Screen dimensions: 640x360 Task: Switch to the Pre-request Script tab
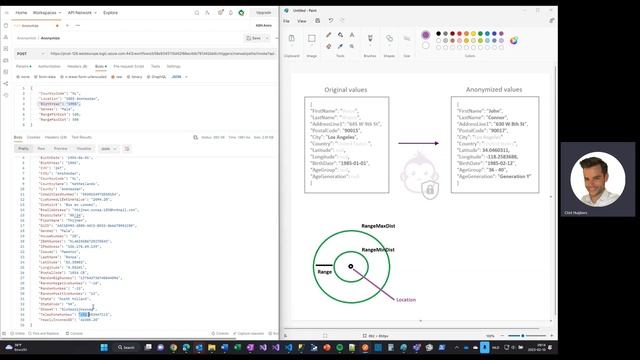(x=129, y=66)
